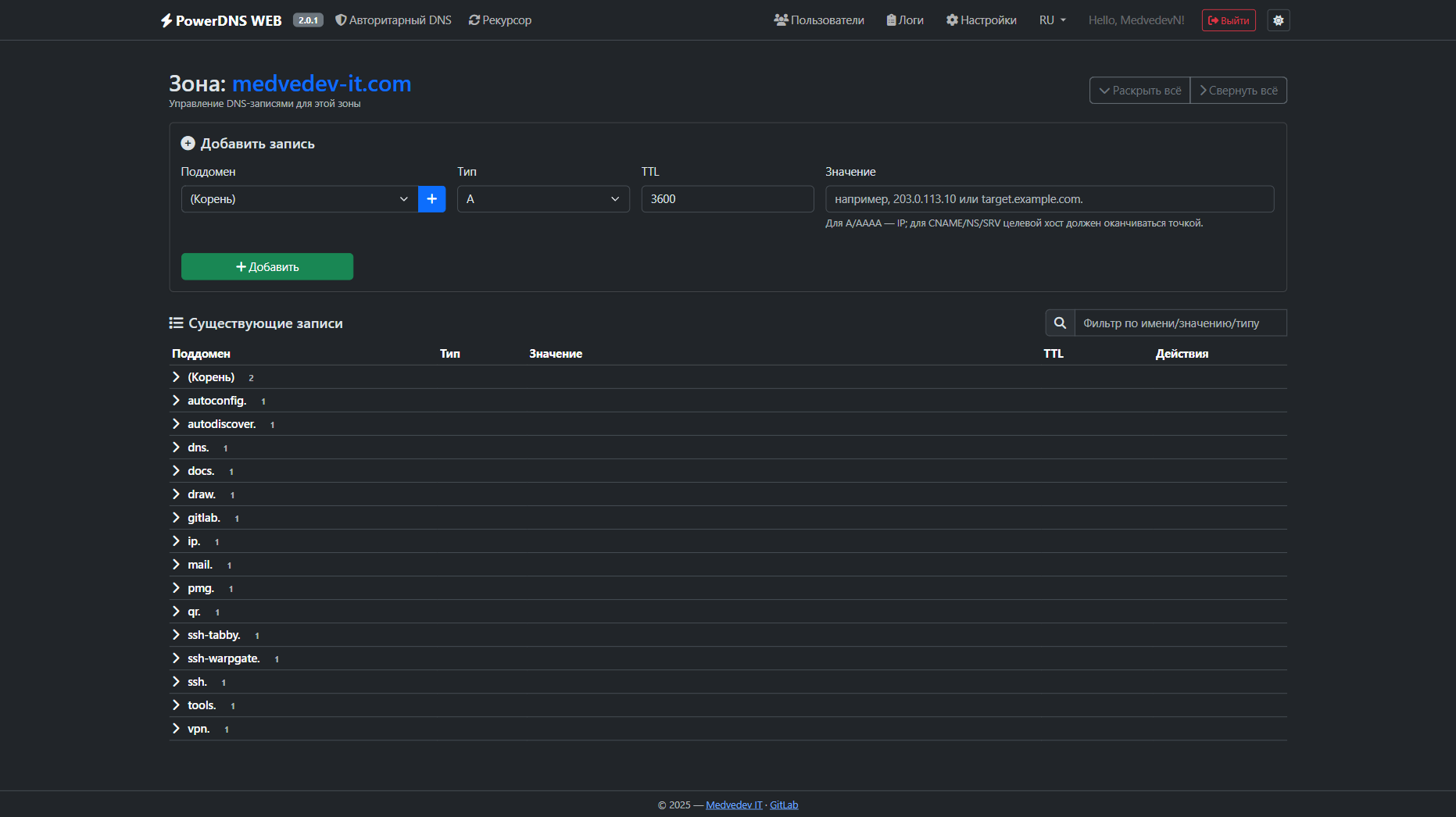The width and height of the screenshot is (1456, 817).
Task: Open the Поддомен subdomain dropdown
Action: click(x=299, y=199)
